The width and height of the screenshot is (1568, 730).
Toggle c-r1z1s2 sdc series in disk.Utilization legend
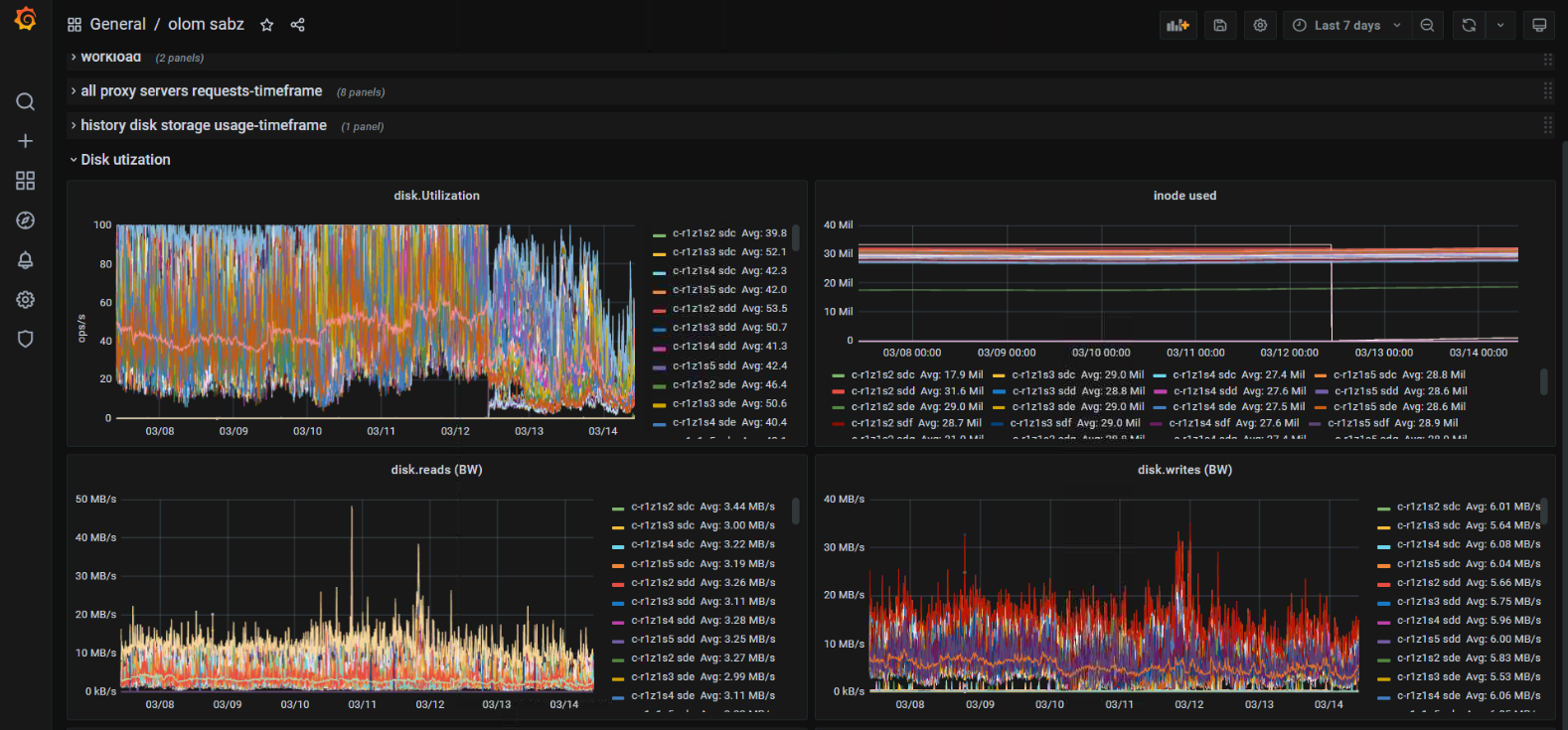pos(705,233)
